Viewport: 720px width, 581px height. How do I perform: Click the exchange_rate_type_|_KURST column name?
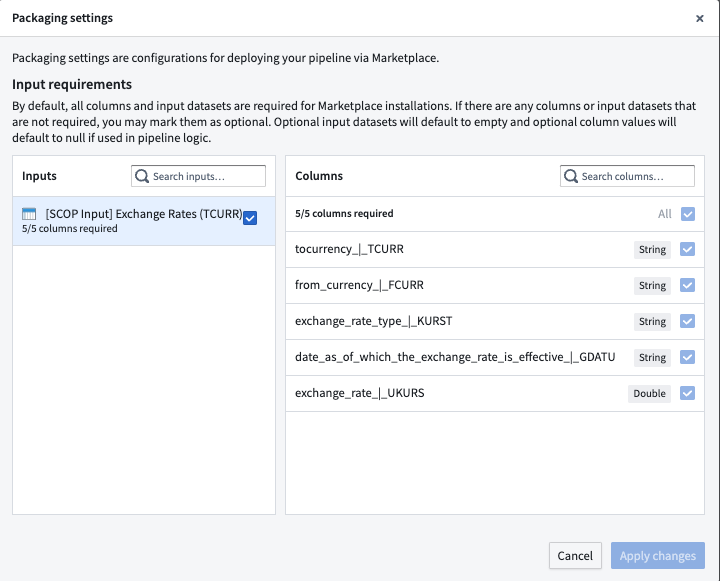[x=373, y=321]
